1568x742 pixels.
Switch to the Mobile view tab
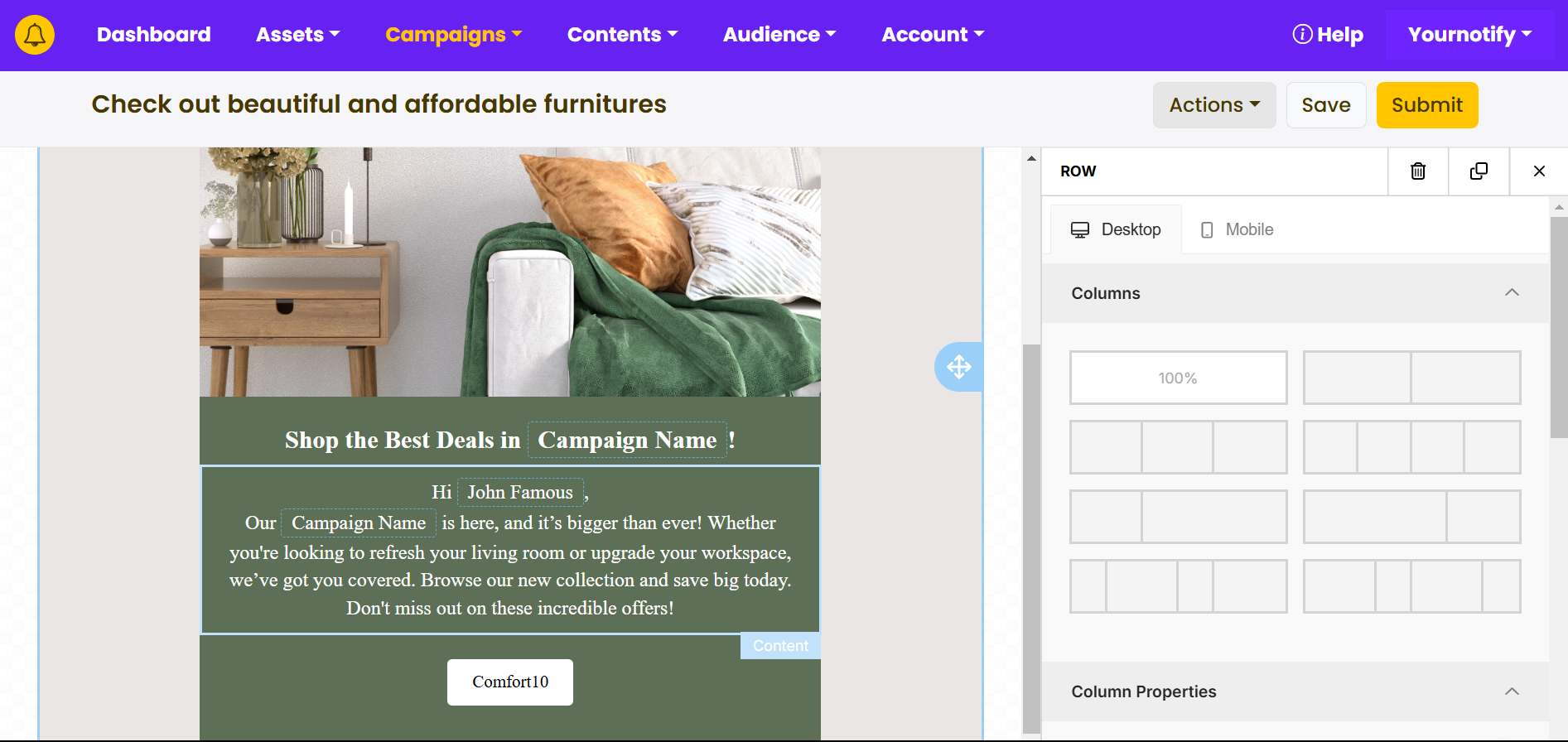(1237, 229)
